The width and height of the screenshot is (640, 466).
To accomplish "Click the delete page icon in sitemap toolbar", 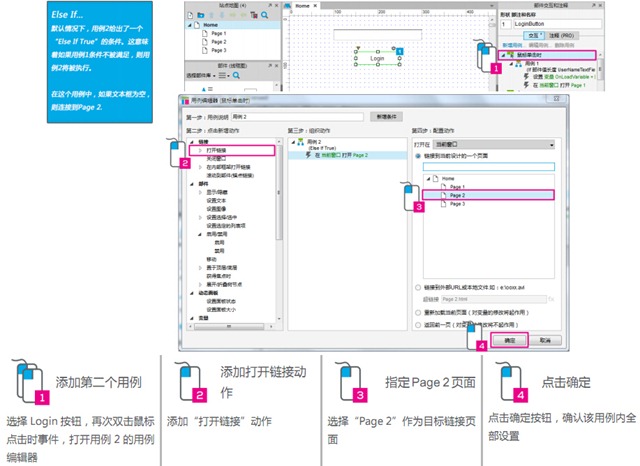I will coord(254,15).
